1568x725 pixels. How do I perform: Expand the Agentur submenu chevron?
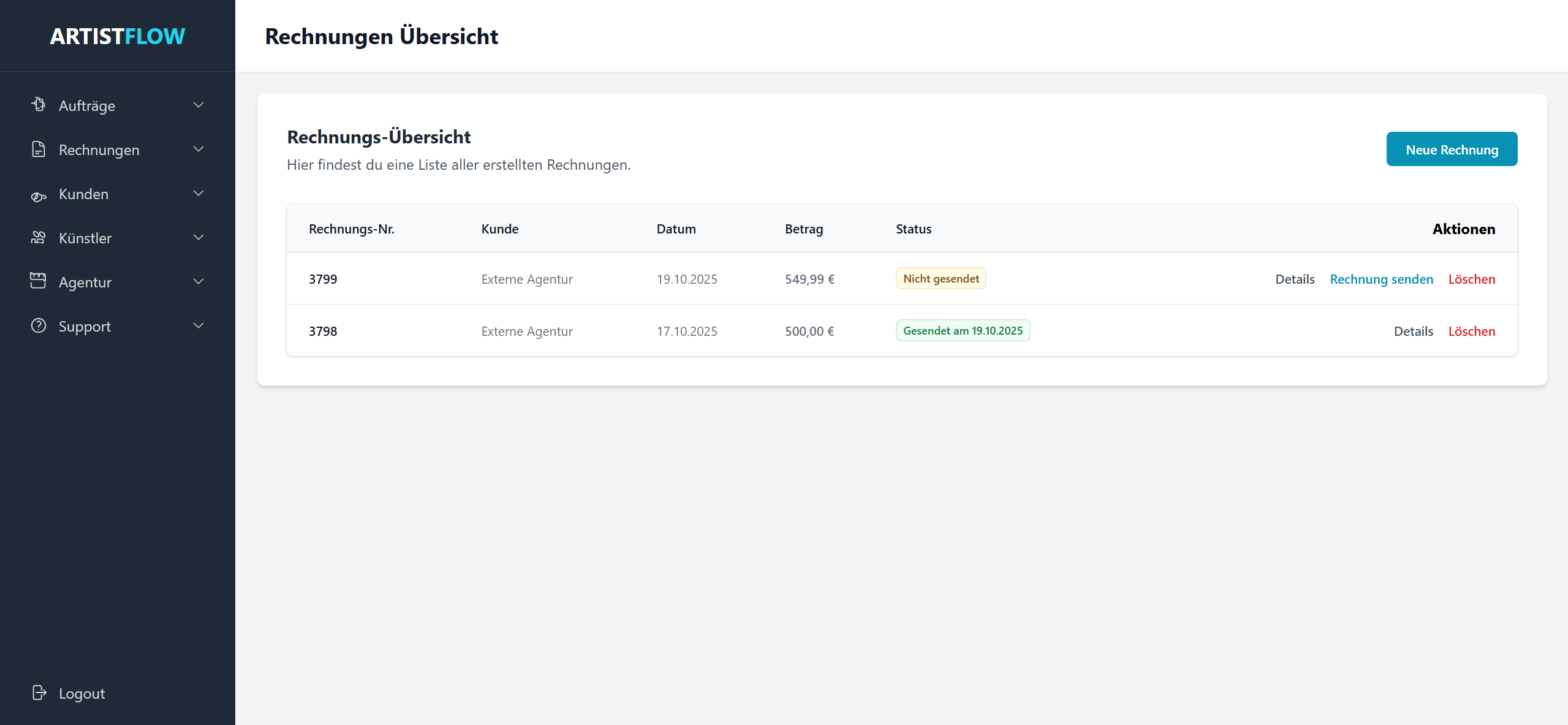(x=199, y=282)
